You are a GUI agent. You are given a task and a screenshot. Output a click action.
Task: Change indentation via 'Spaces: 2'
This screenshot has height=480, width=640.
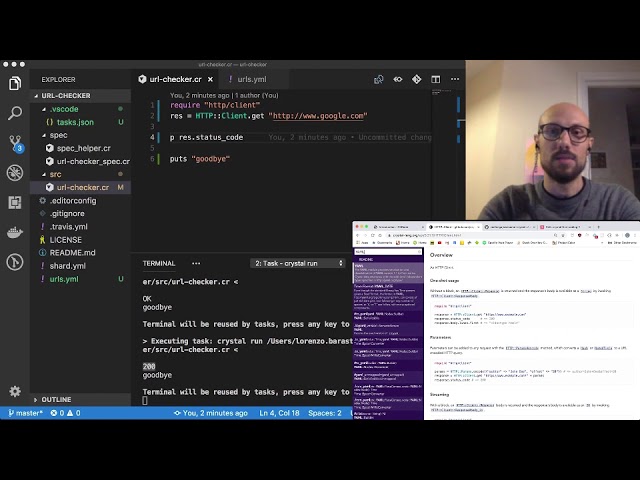(x=324, y=413)
